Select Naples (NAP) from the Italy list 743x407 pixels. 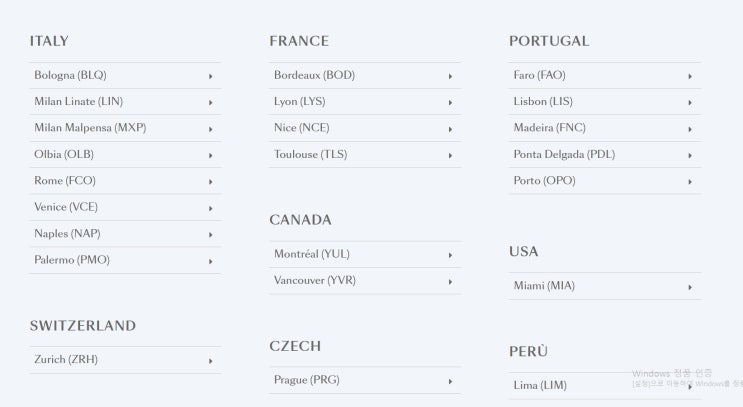(x=67, y=234)
